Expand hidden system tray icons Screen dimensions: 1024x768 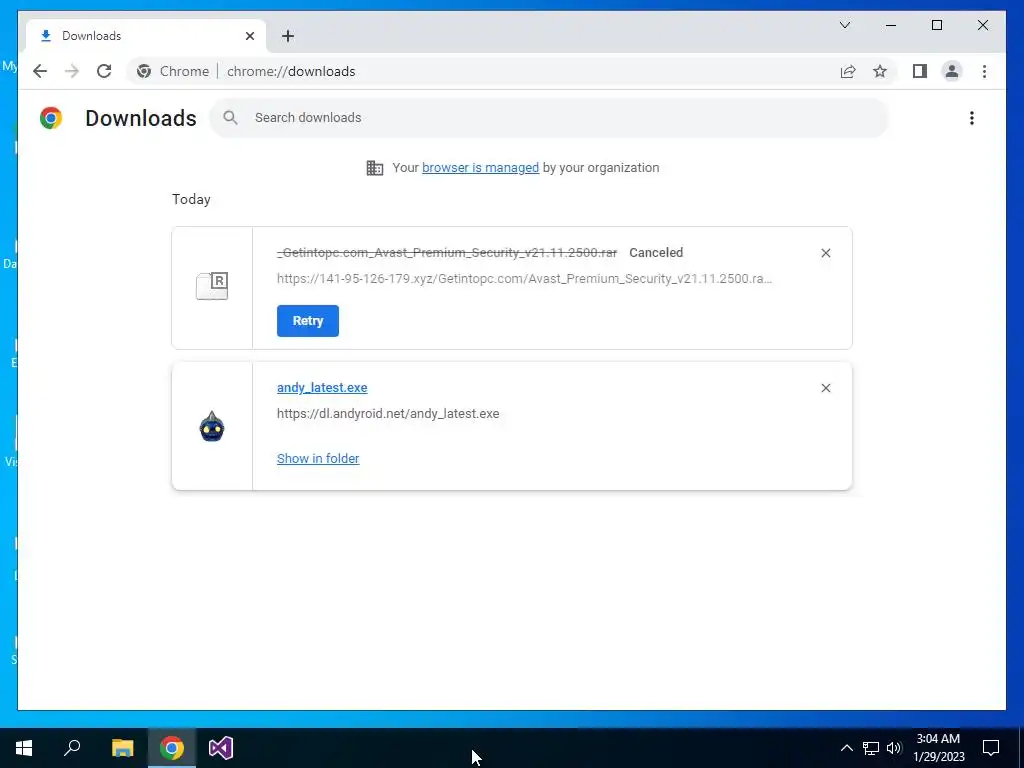tap(846, 748)
